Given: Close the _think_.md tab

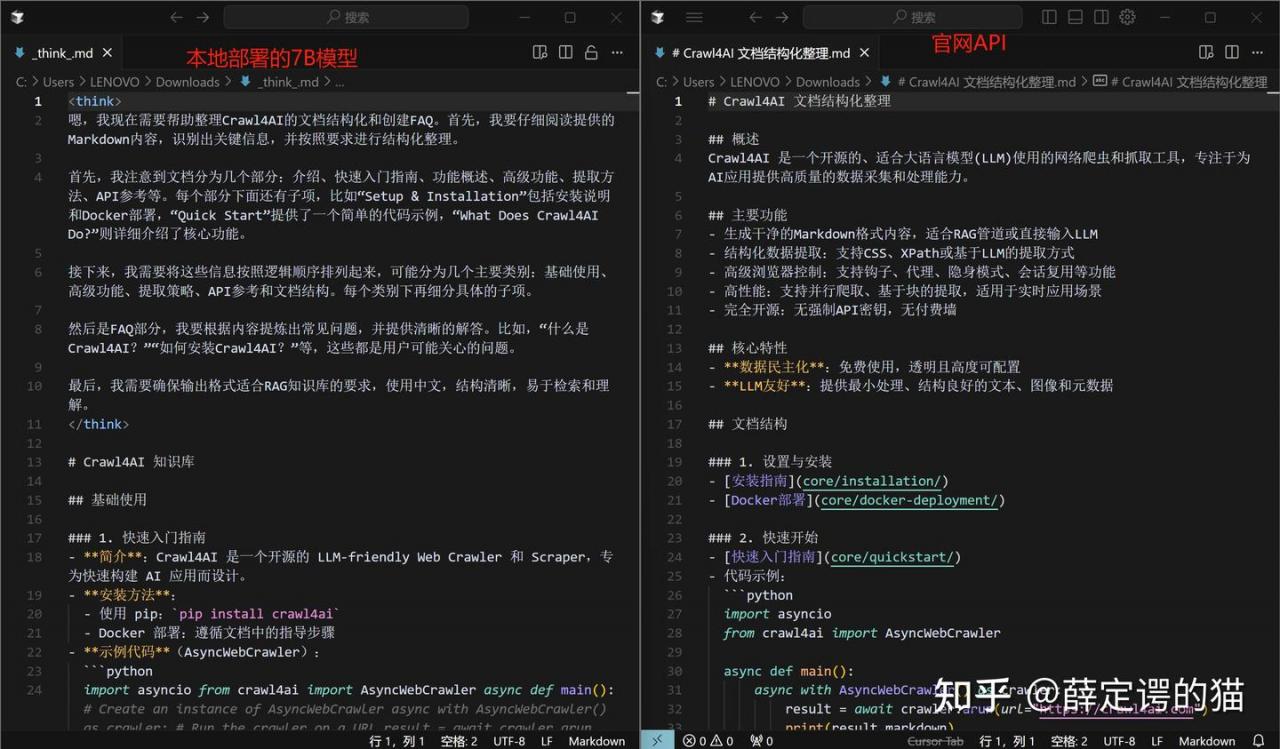Looking at the screenshot, I should (108, 53).
